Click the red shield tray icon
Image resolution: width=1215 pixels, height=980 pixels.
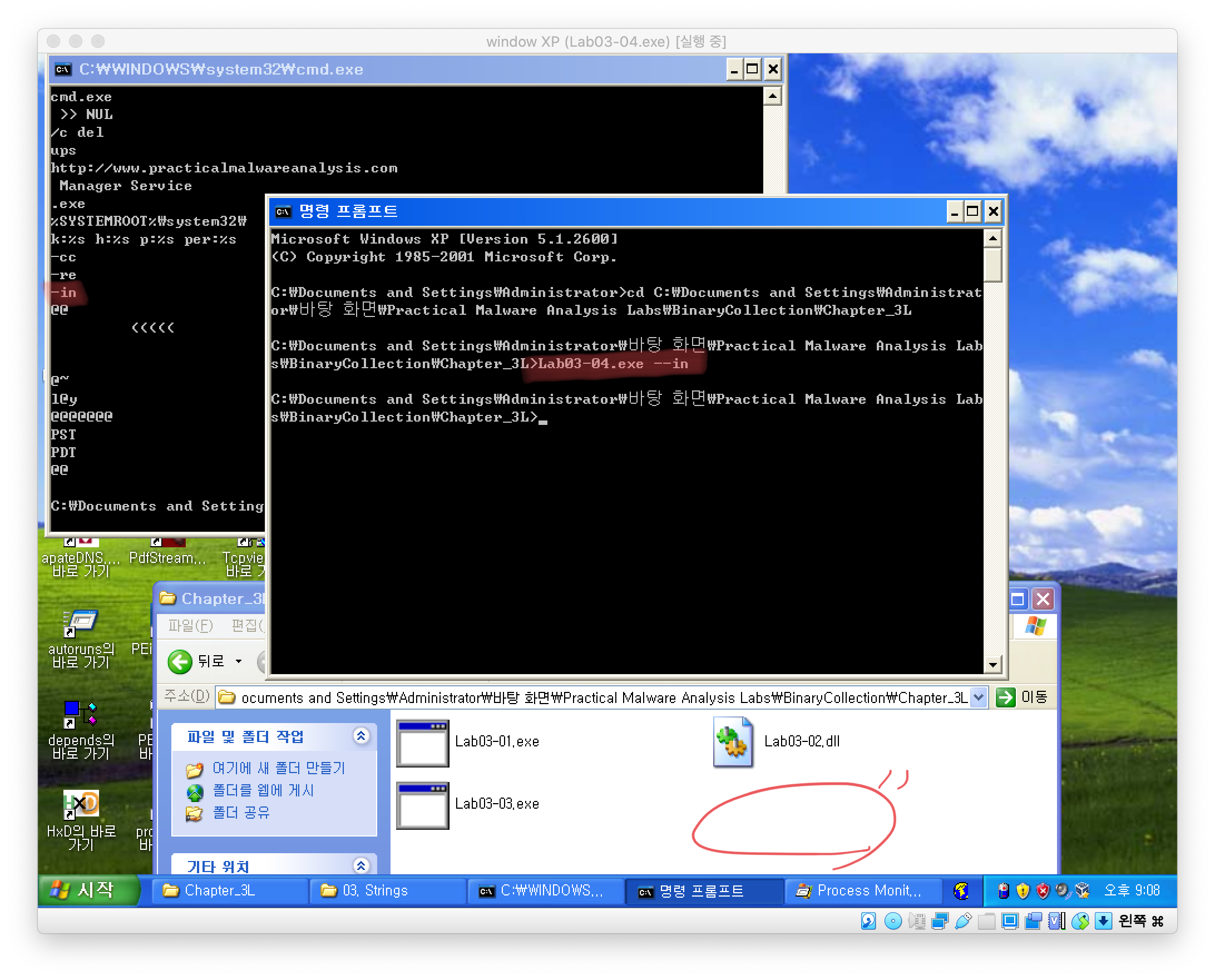click(1043, 891)
